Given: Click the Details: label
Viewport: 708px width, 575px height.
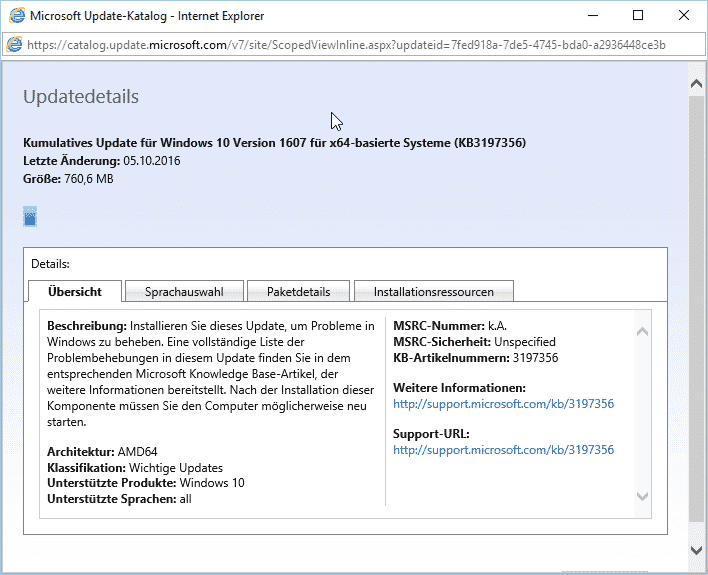Looking at the screenshot, I should tap(50, 264).
